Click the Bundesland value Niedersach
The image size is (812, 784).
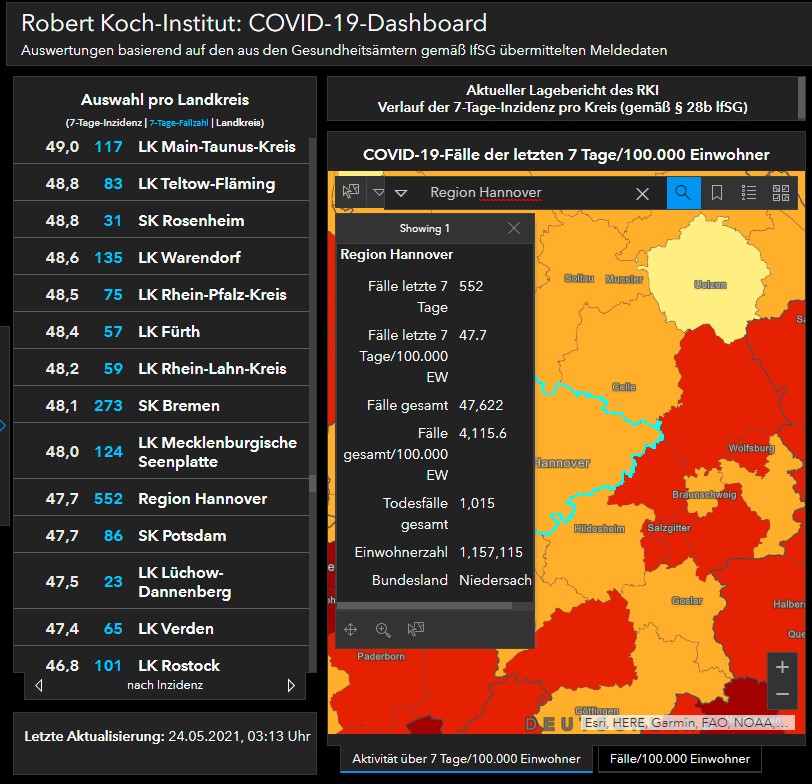(x=495, y=580)
